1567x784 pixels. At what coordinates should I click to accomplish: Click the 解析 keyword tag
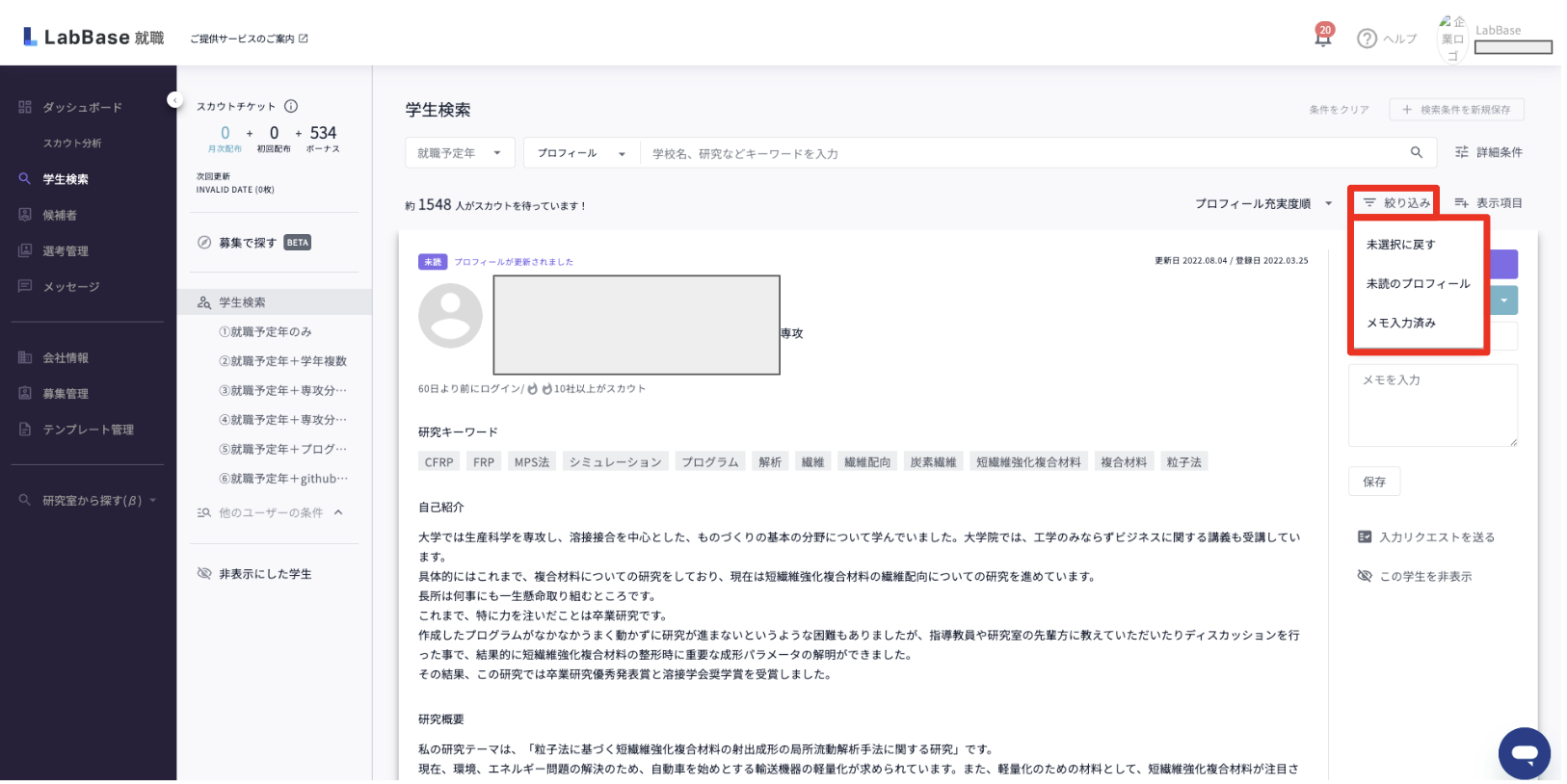[x=770, y=462]
